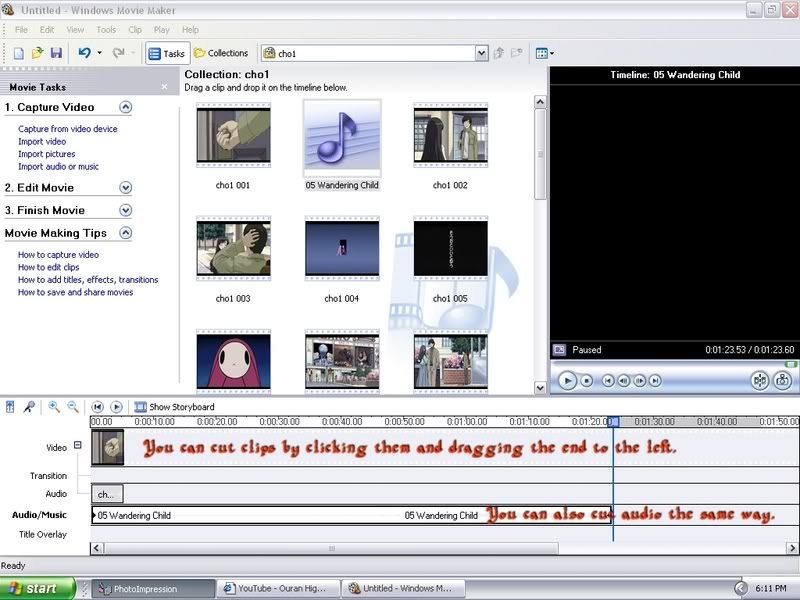Play the preview in the monitor
The width and height of the screenshot is (800, 600).
[x=567, y=381]
